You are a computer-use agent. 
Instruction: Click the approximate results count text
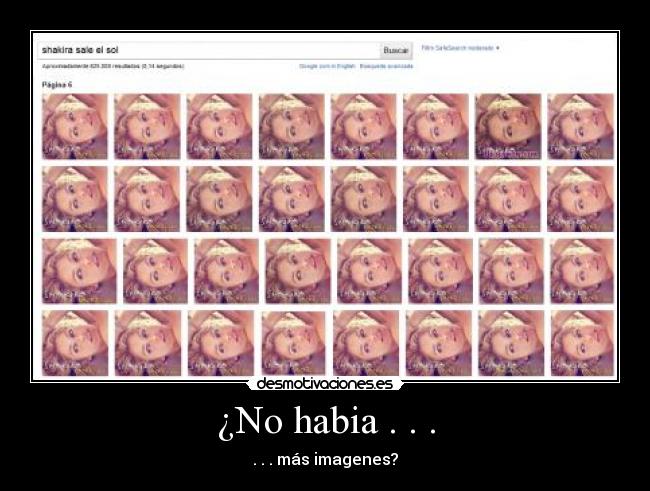[x=113, y=66]
